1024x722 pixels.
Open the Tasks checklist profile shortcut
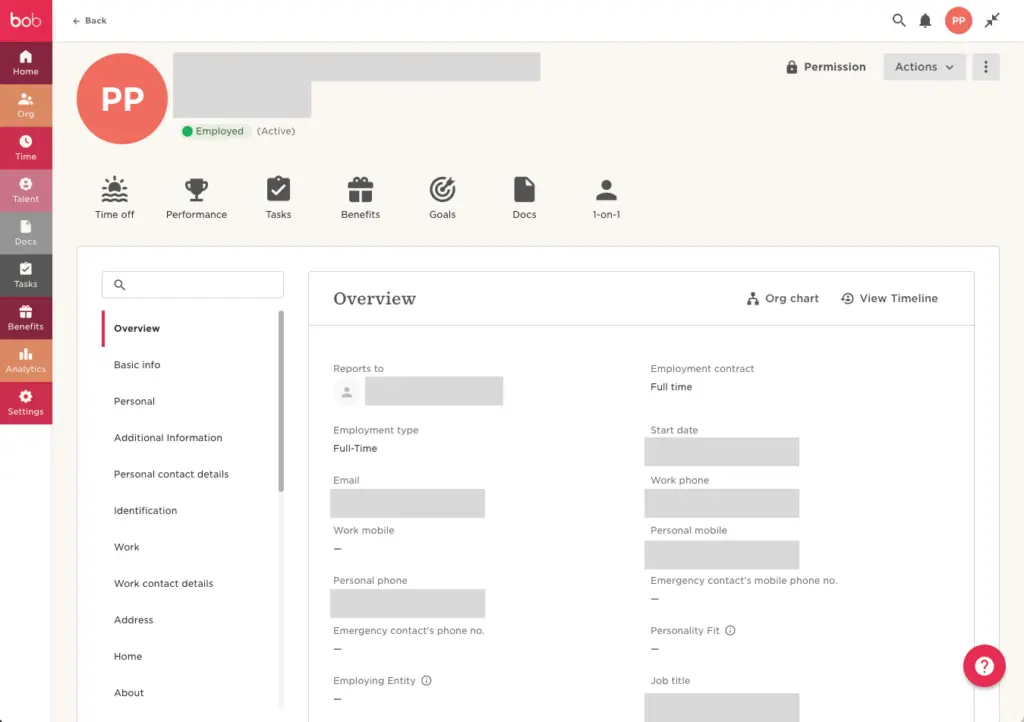[278, 197]
